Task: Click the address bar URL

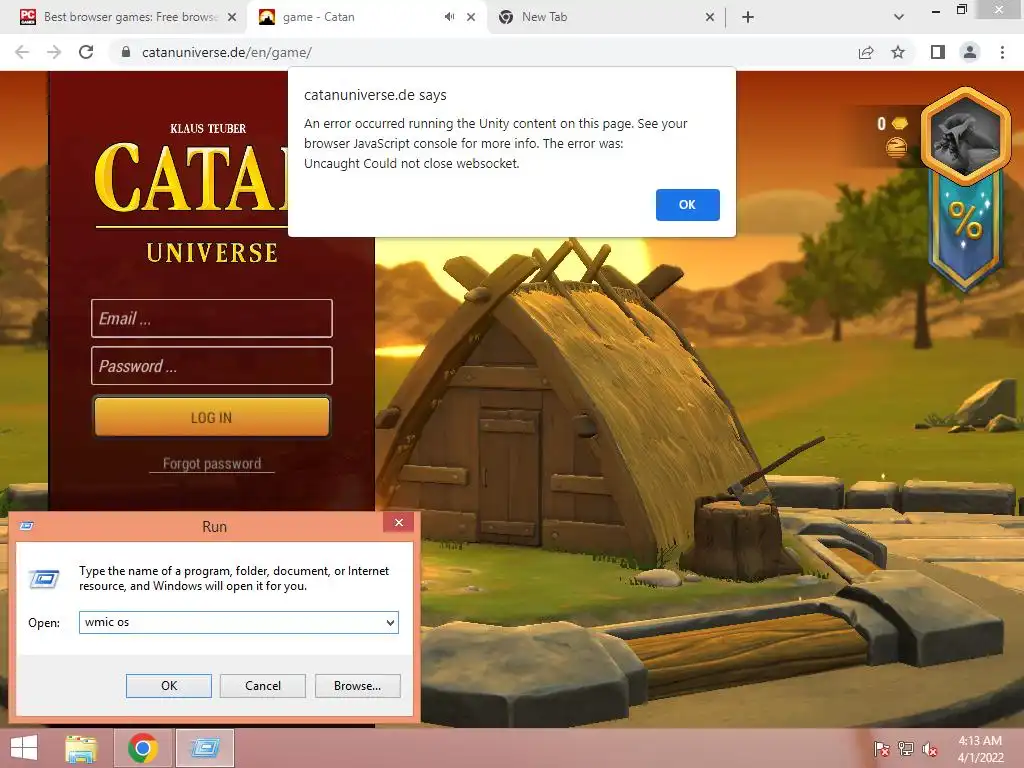Action: 227,52
